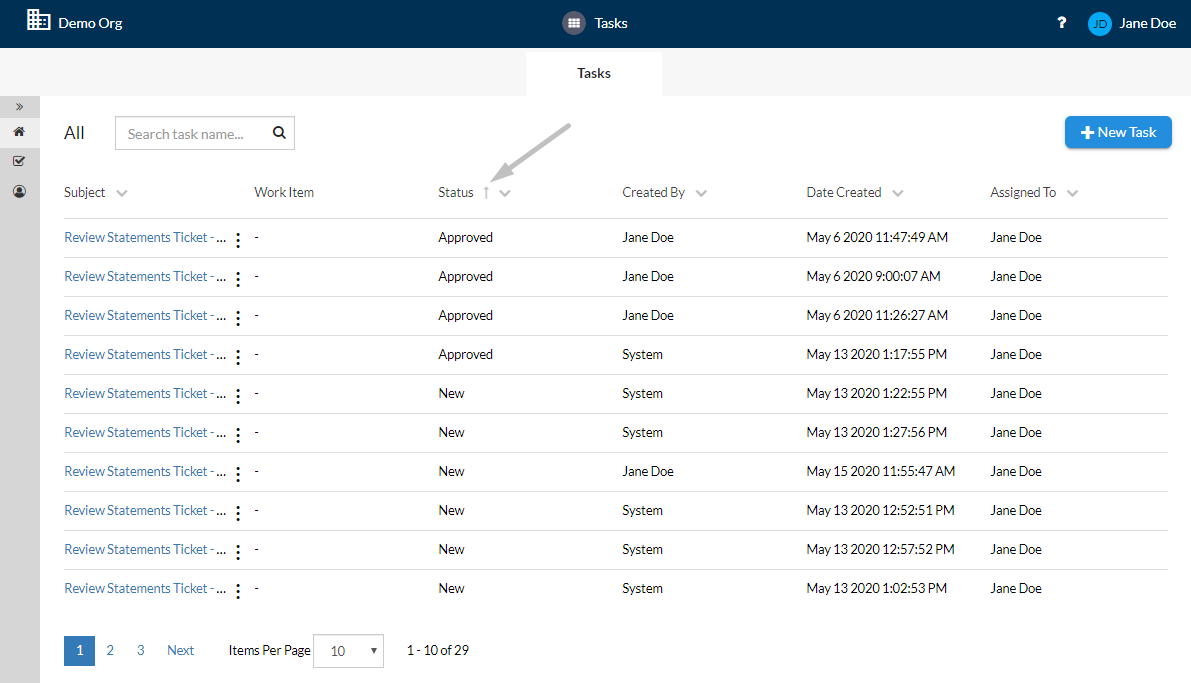Viewport: 1191px width, 683px height.
Task: Open the 12:52:51 PM row's actions menu
Action: pos(238,513)
